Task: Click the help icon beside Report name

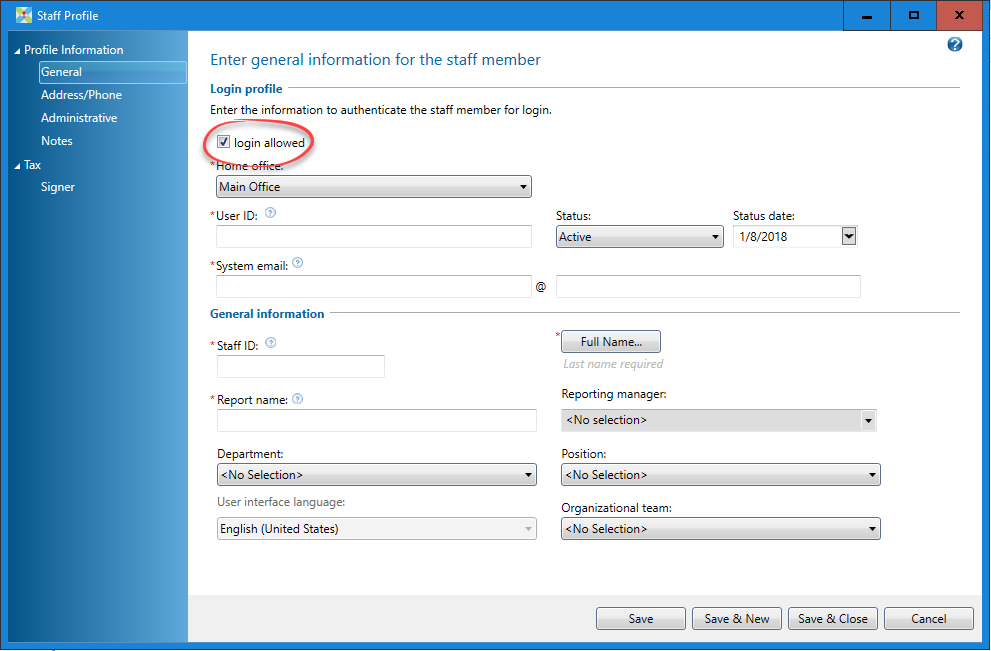Action: [298, 399]
